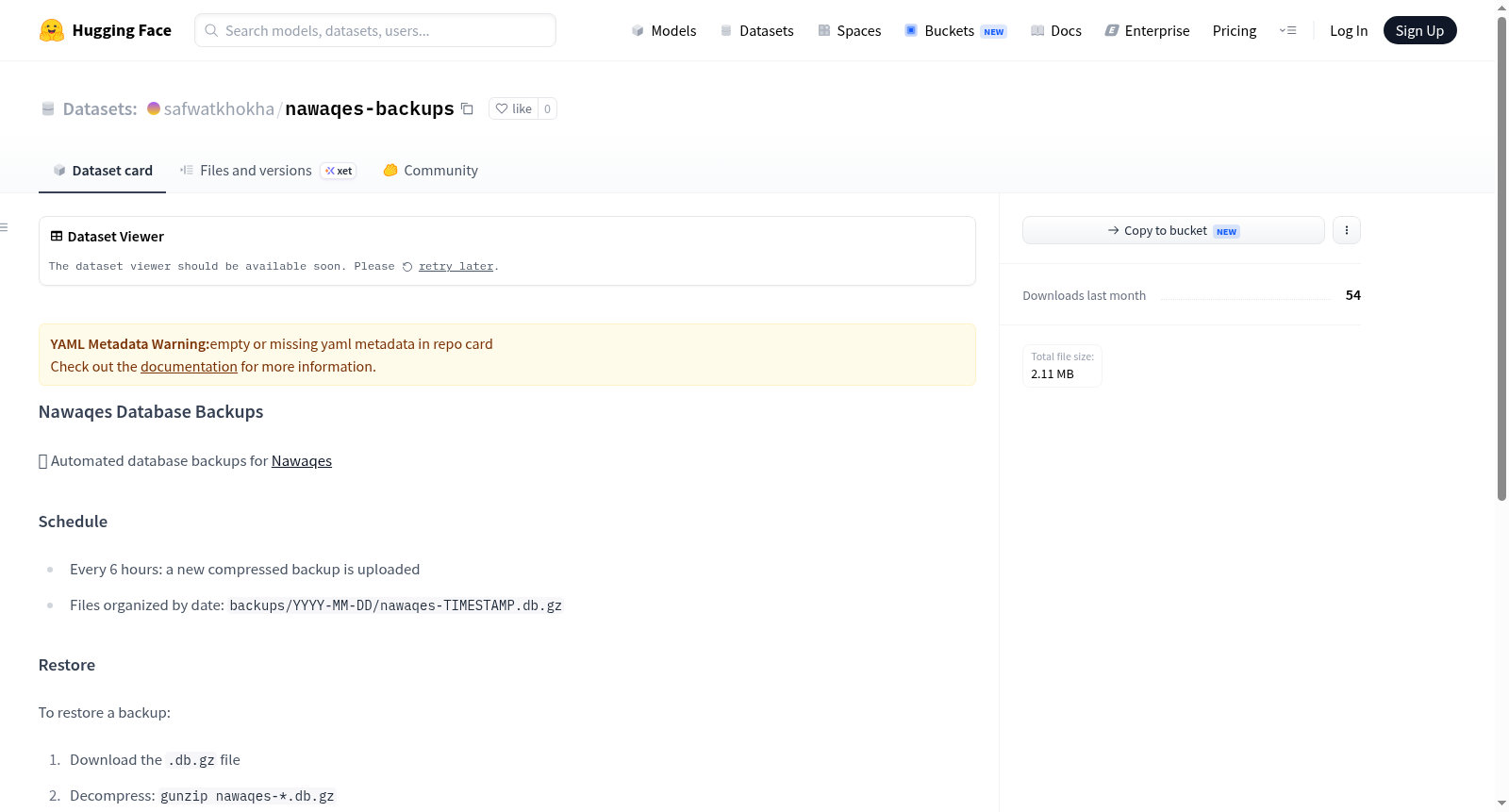Click the Dataset card tab icon
The image size is (1509, 812).
click(x=59, y=171)
